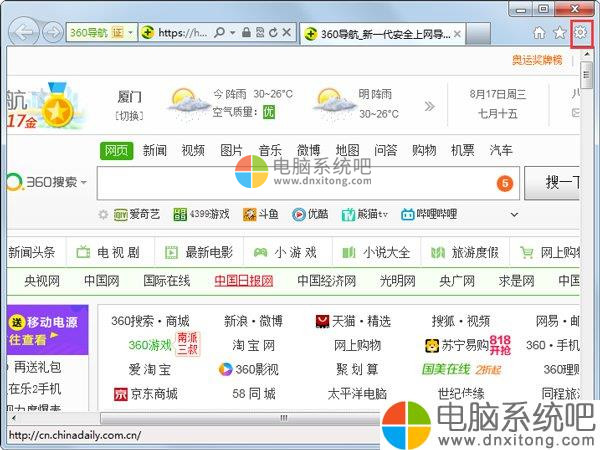The height and width of the screenshot is (450, 600).
Task: Select the 地图 search tab
Action: [x=347, y=150]
